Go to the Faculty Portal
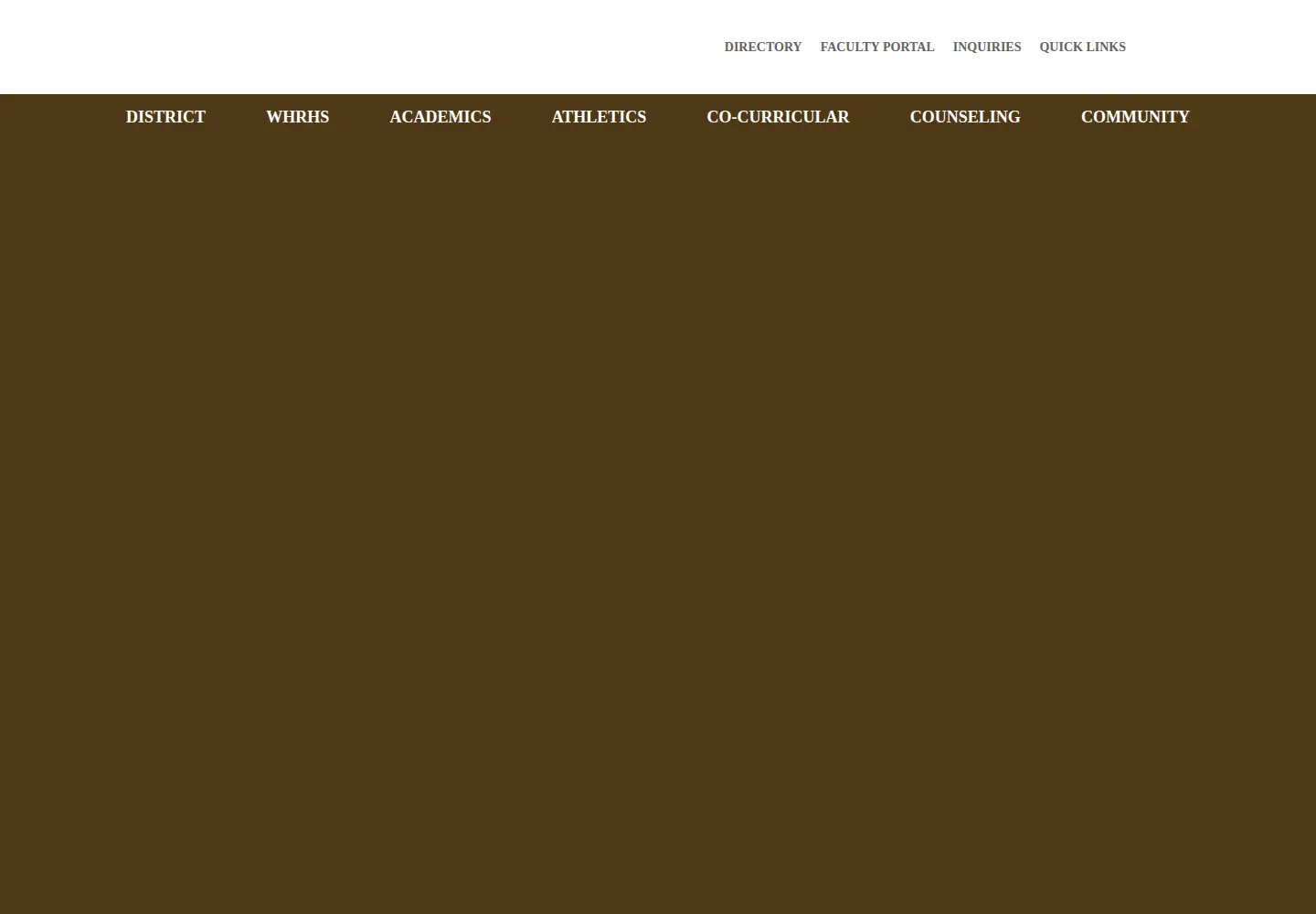Viewport: 1316px width, 914px height. tap(876, 47)
